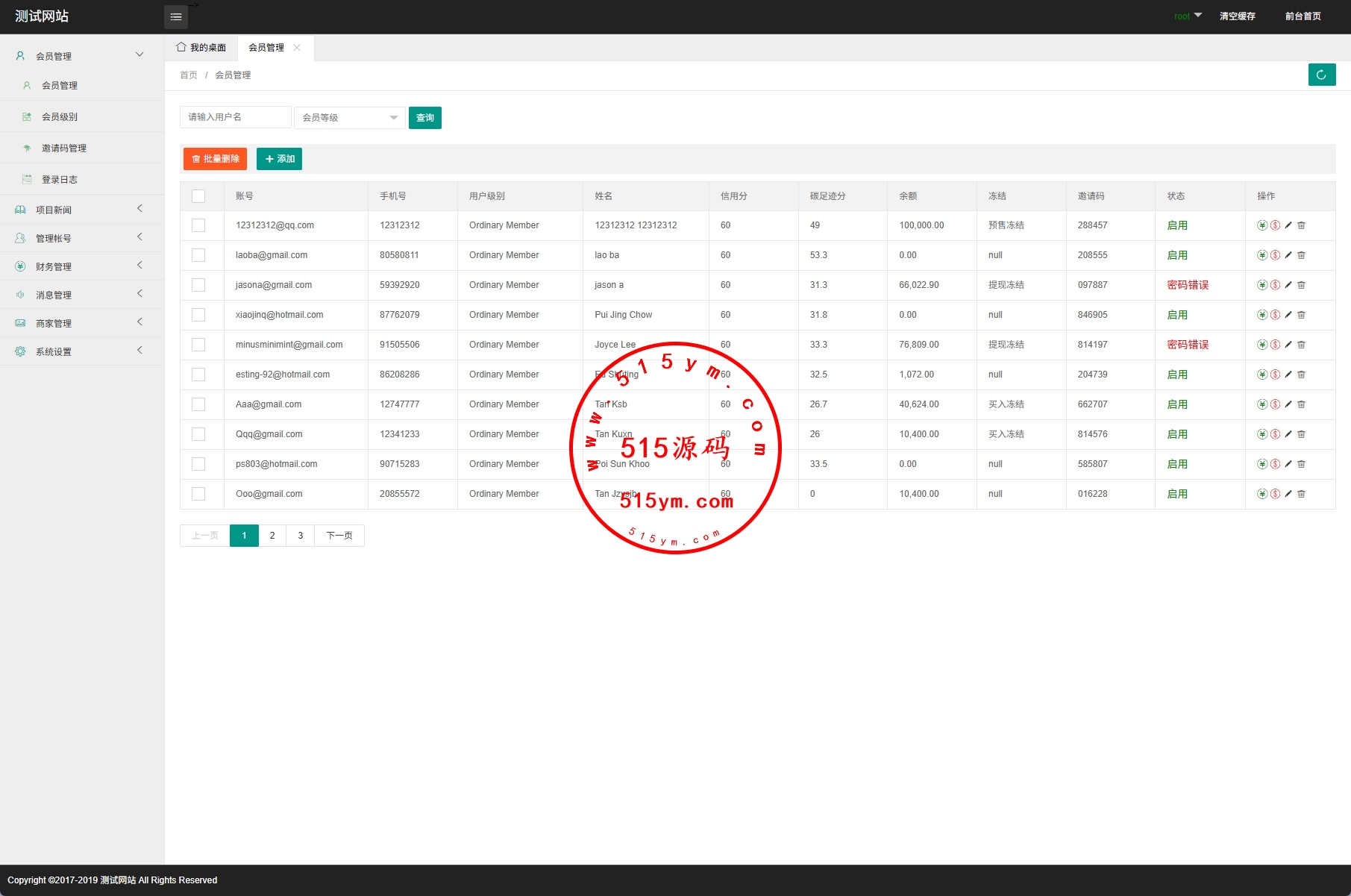Open the 会员等级 dropdown filter
The width and height of the screenshot is (1351, 896).
pos(349,118)
